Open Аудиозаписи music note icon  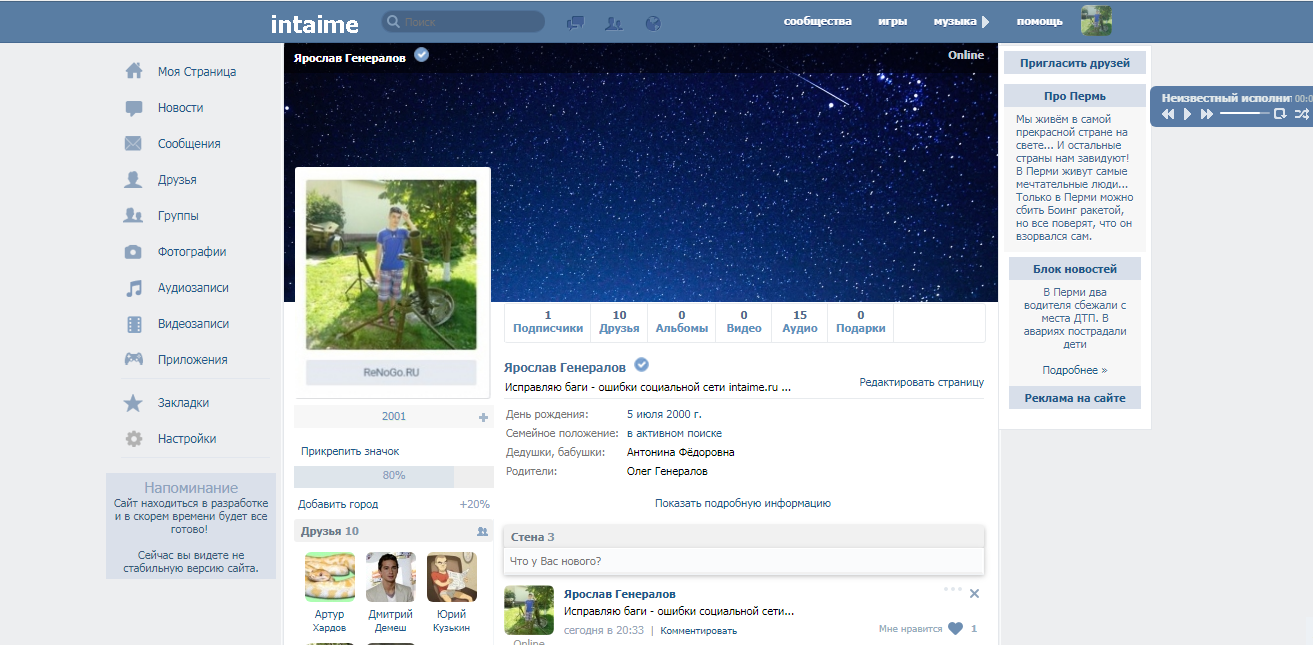click(x=133, y=287)
